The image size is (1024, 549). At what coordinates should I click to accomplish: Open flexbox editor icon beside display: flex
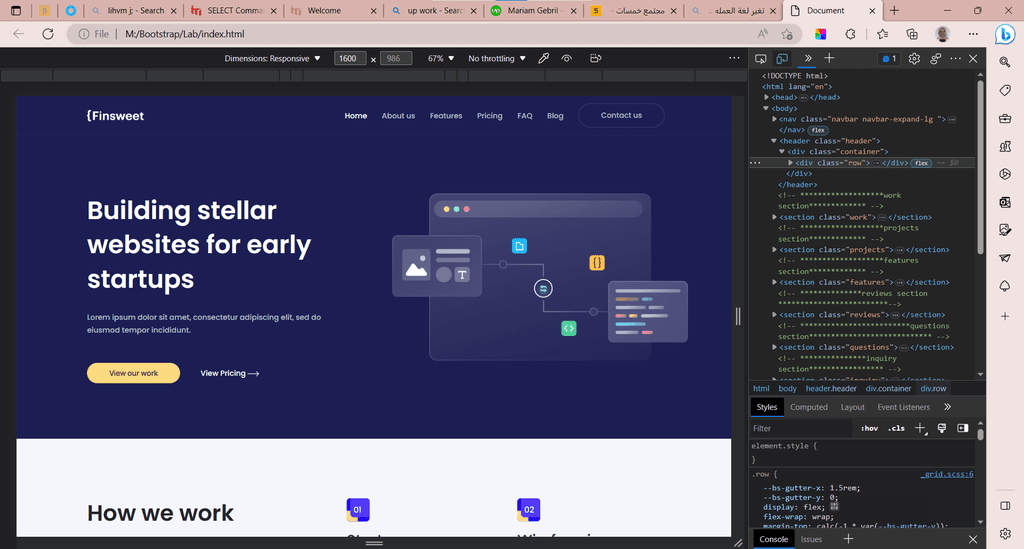[834, 507]
